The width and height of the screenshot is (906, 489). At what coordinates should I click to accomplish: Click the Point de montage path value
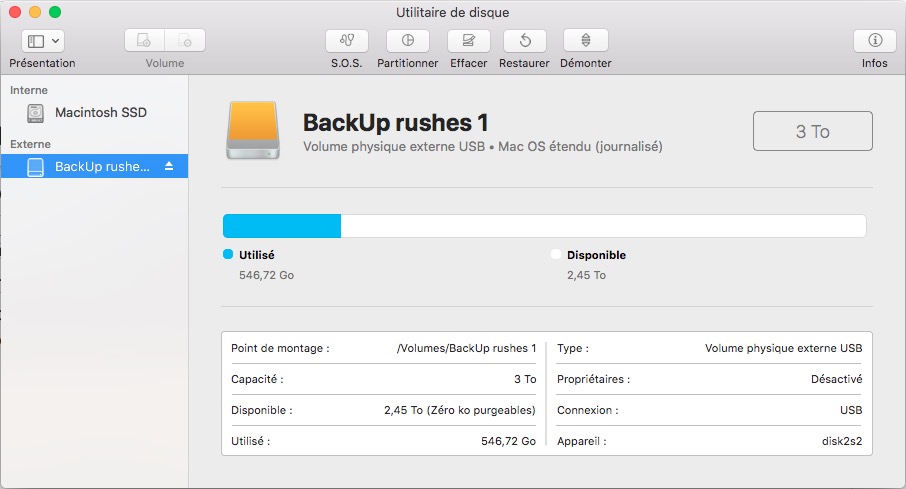click(466, 348)
